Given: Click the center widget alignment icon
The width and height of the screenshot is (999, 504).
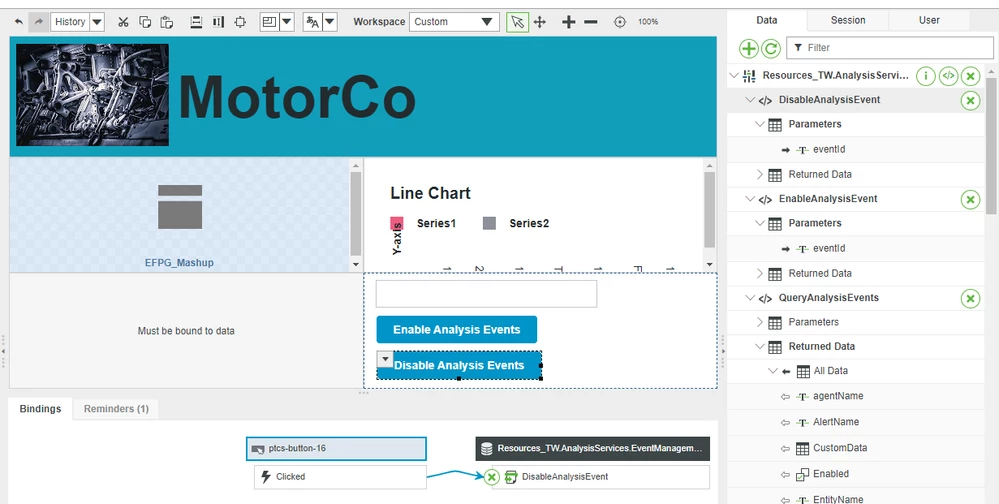Looking at the screenshot, I should point(240,22).
